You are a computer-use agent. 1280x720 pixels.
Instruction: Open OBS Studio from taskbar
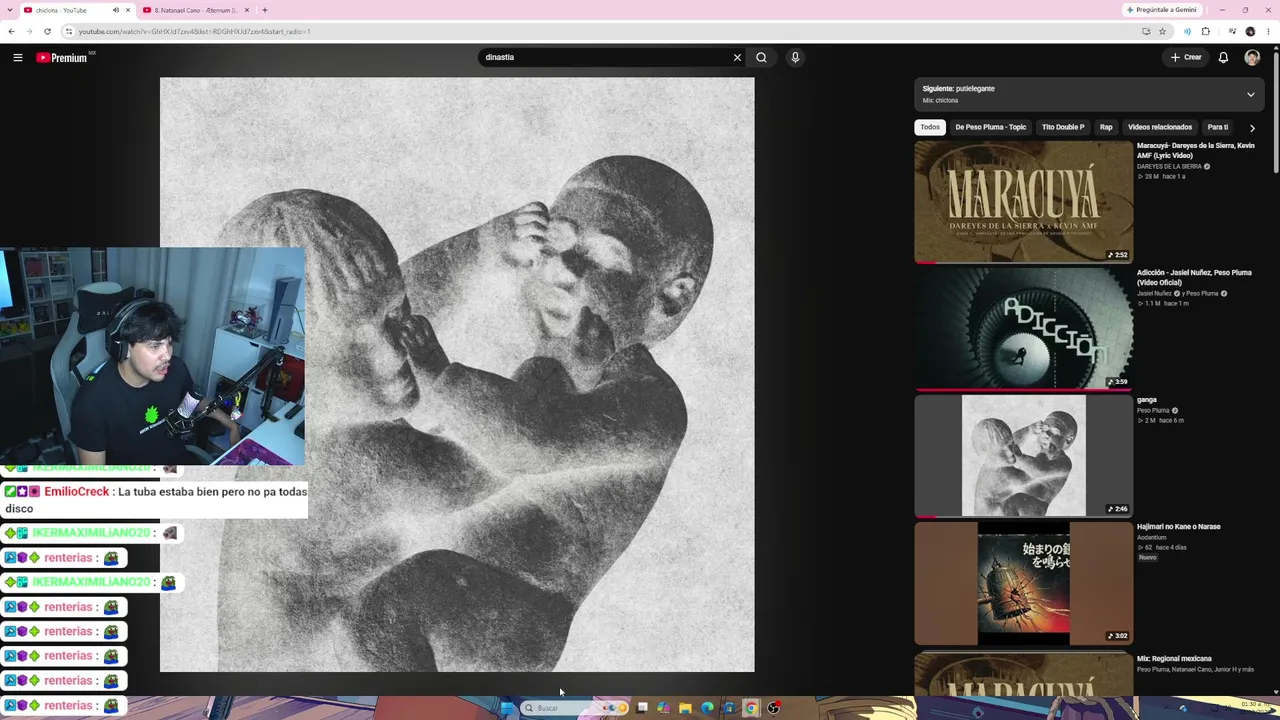tap(773, 708)
